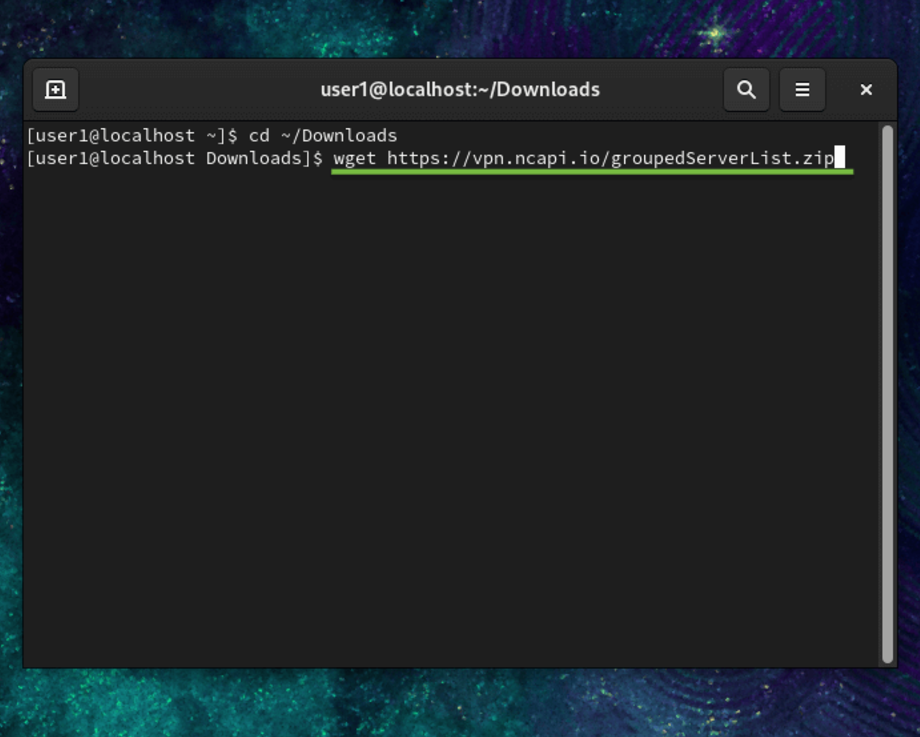Click the terminal vertical scrollbar
This screenshot has width=920, height=737.
point(887,394)
